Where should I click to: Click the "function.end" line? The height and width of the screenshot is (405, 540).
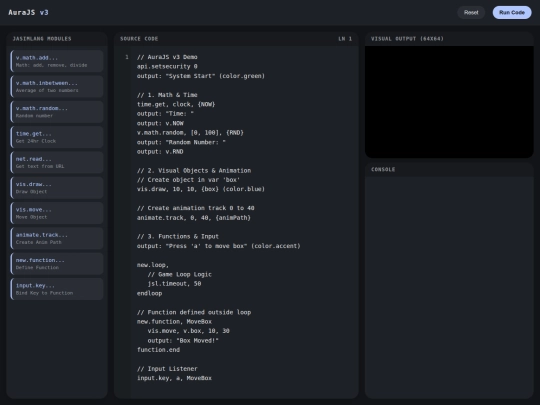click(x=158, y=350)
